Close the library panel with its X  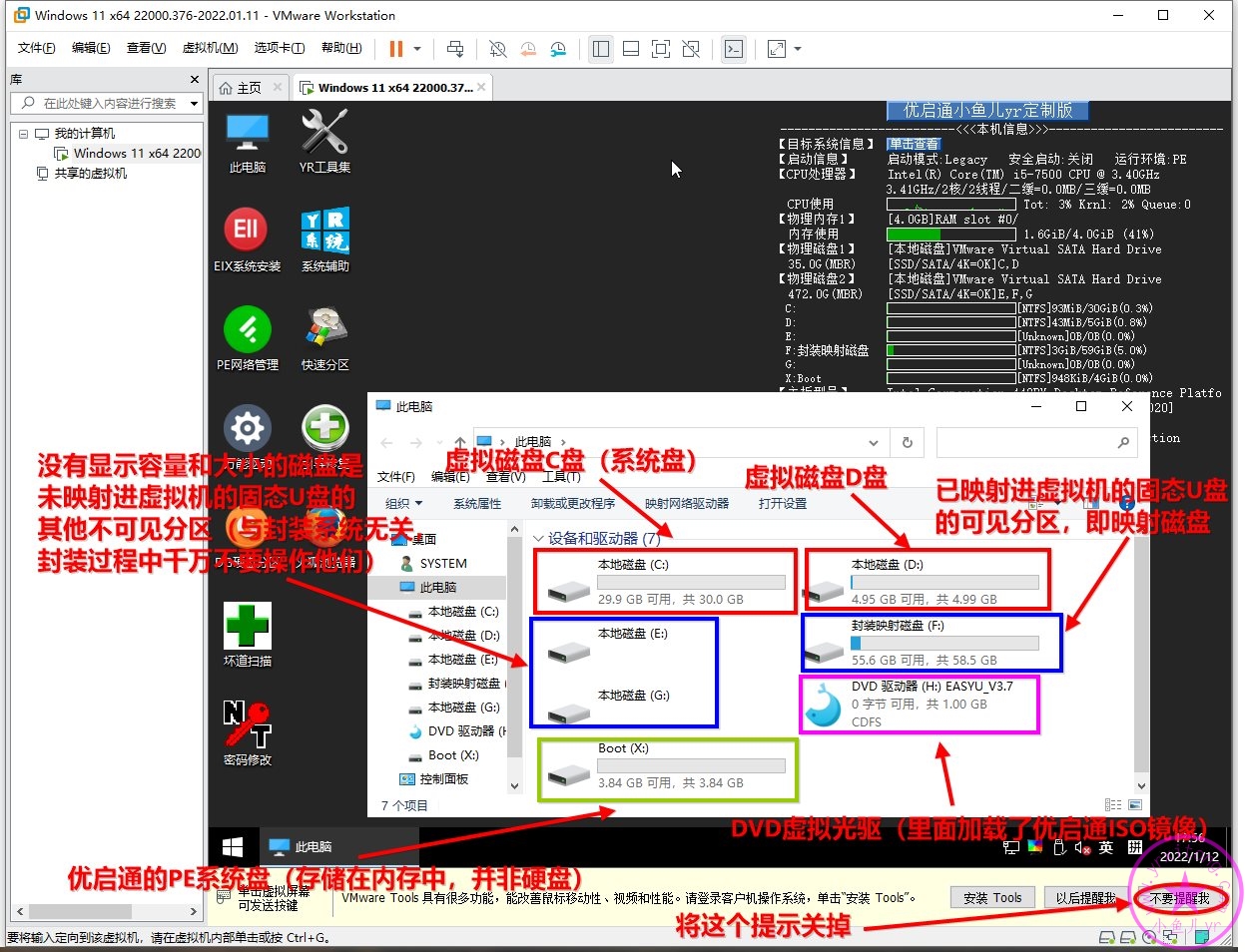195,79
